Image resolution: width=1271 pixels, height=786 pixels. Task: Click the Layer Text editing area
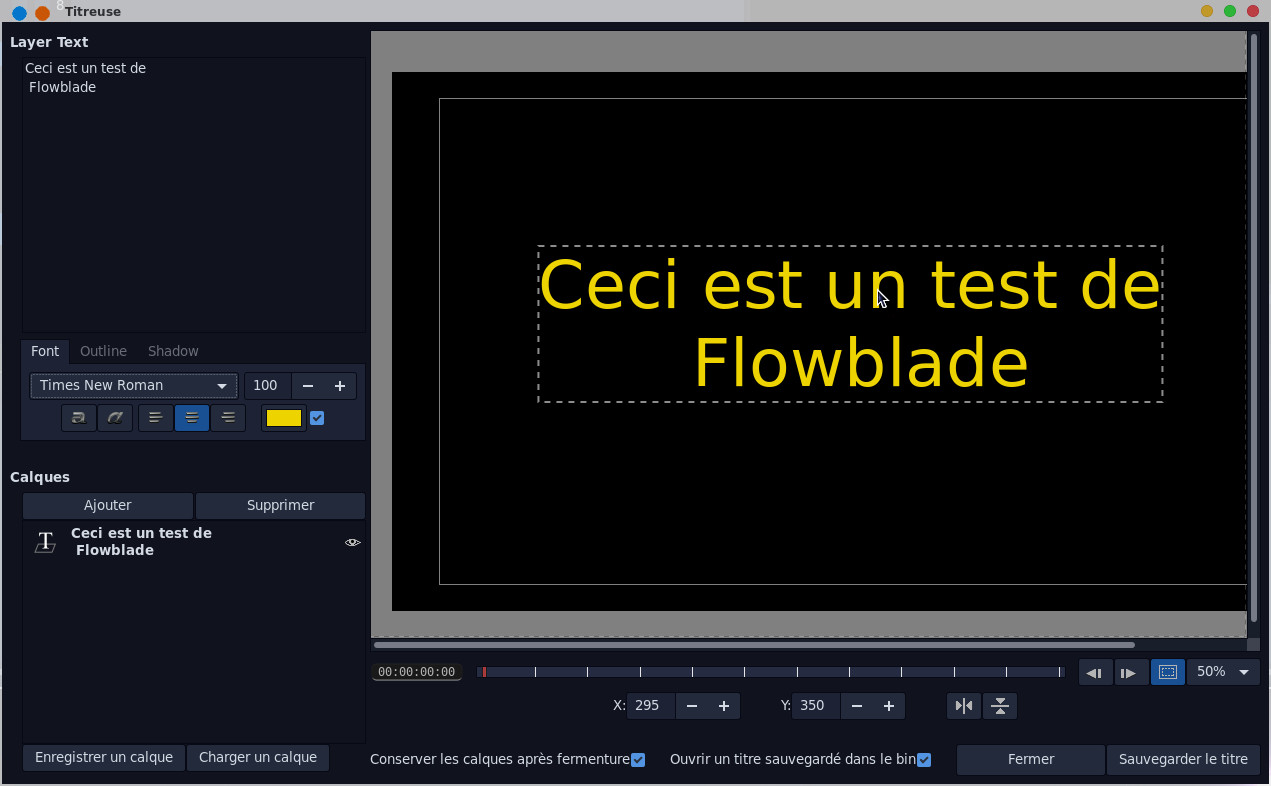(194, 194)
